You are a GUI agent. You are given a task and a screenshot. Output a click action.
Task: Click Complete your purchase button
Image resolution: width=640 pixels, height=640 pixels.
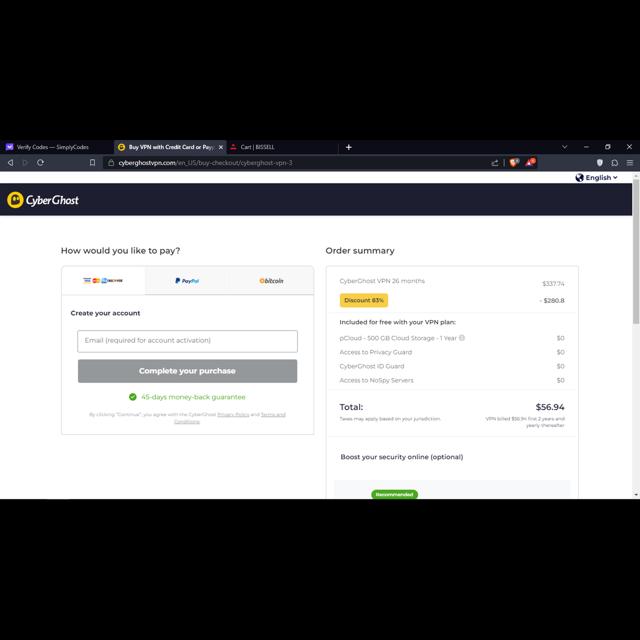pos(187,371)
